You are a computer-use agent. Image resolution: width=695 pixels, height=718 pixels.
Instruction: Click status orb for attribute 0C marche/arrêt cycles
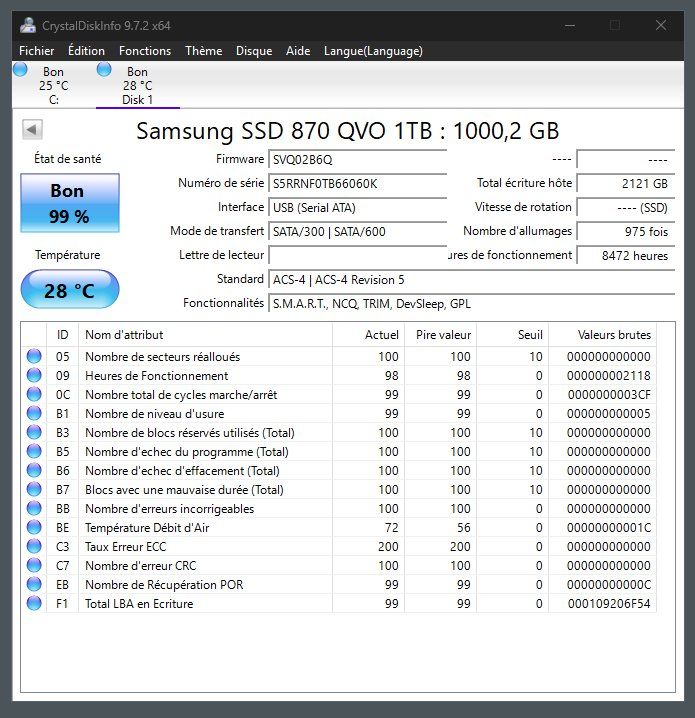(34, 394)
